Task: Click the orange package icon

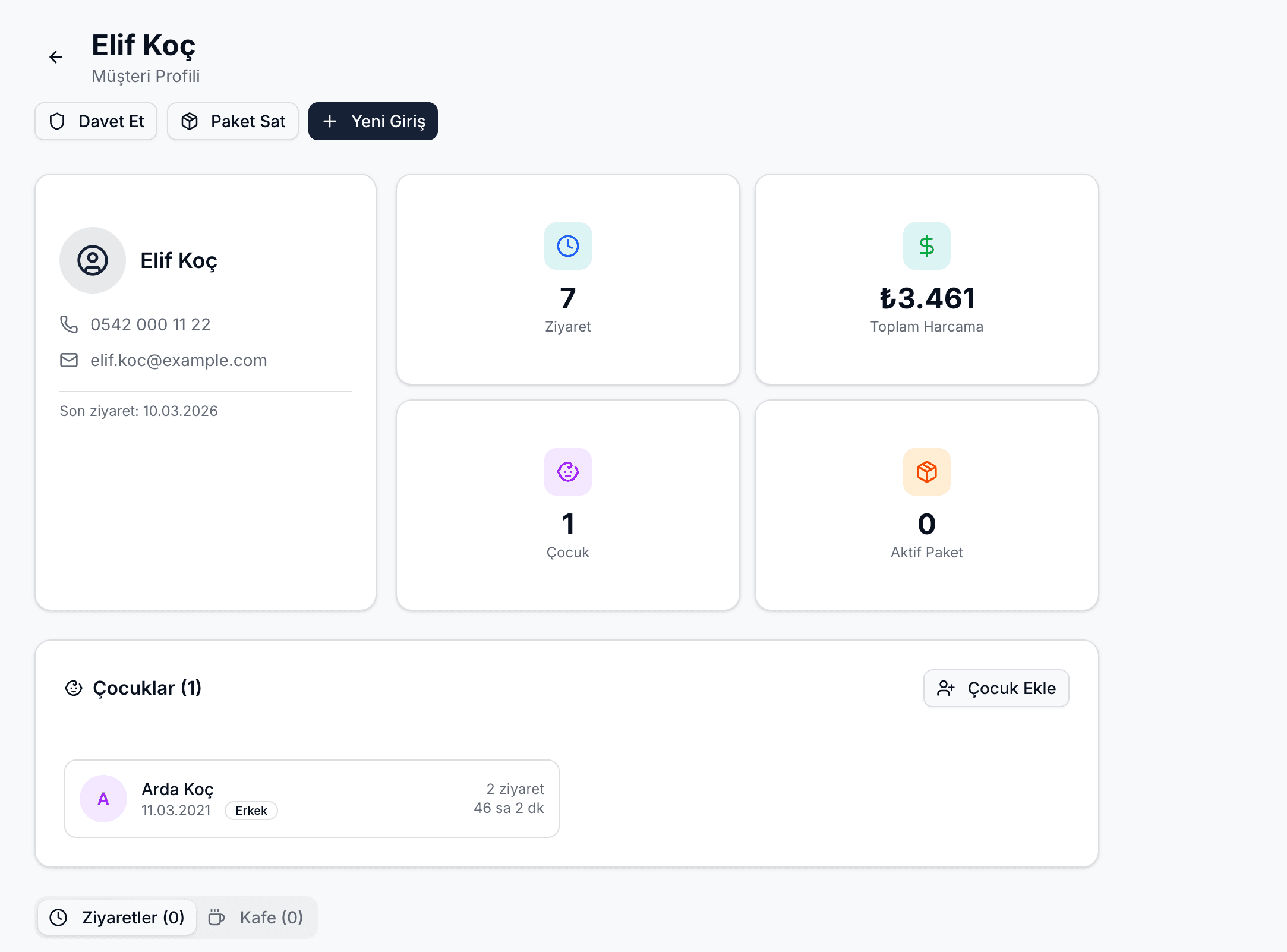Action: coord(926,472)
